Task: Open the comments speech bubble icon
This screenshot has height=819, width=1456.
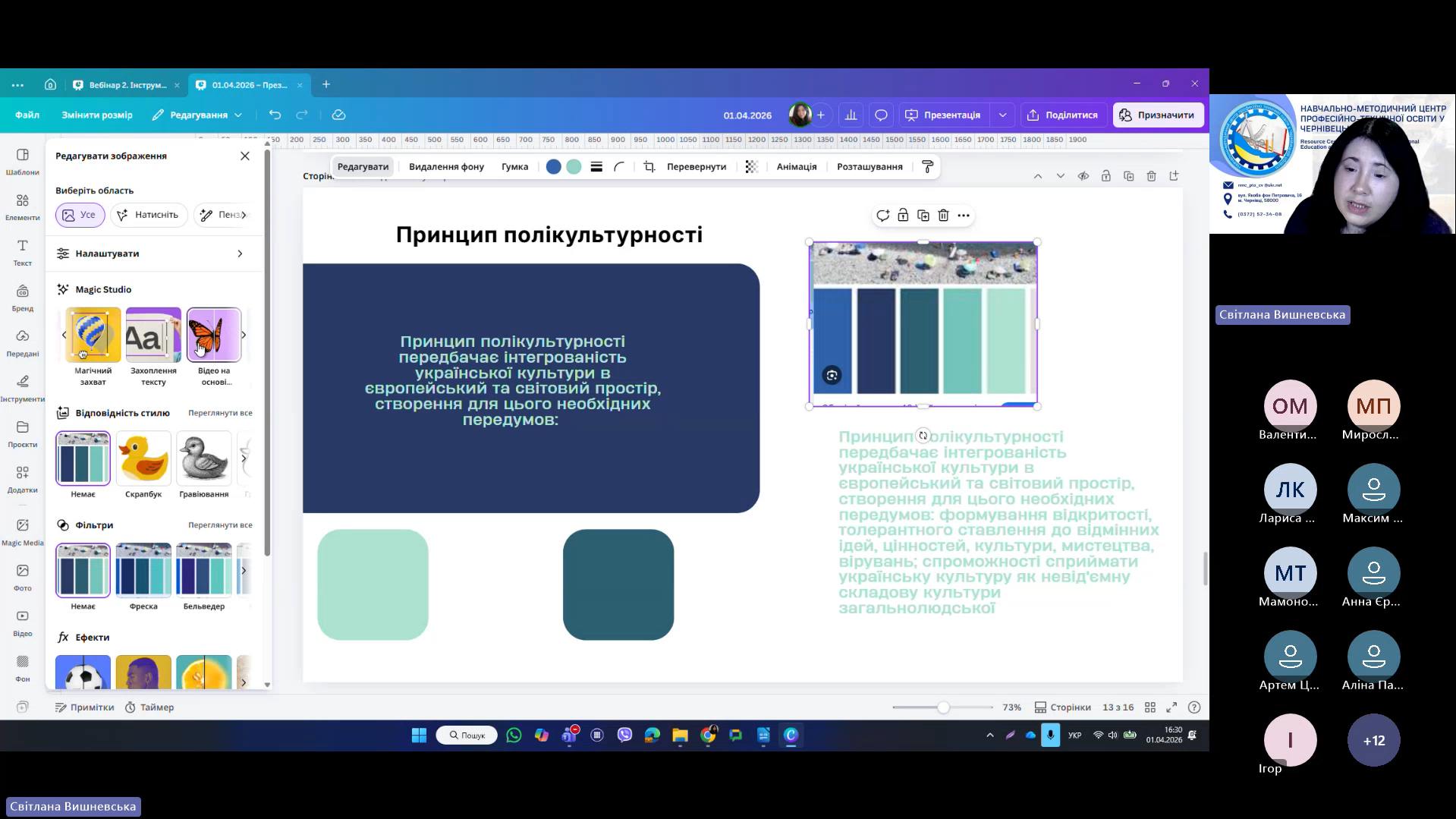Action: 881,115
